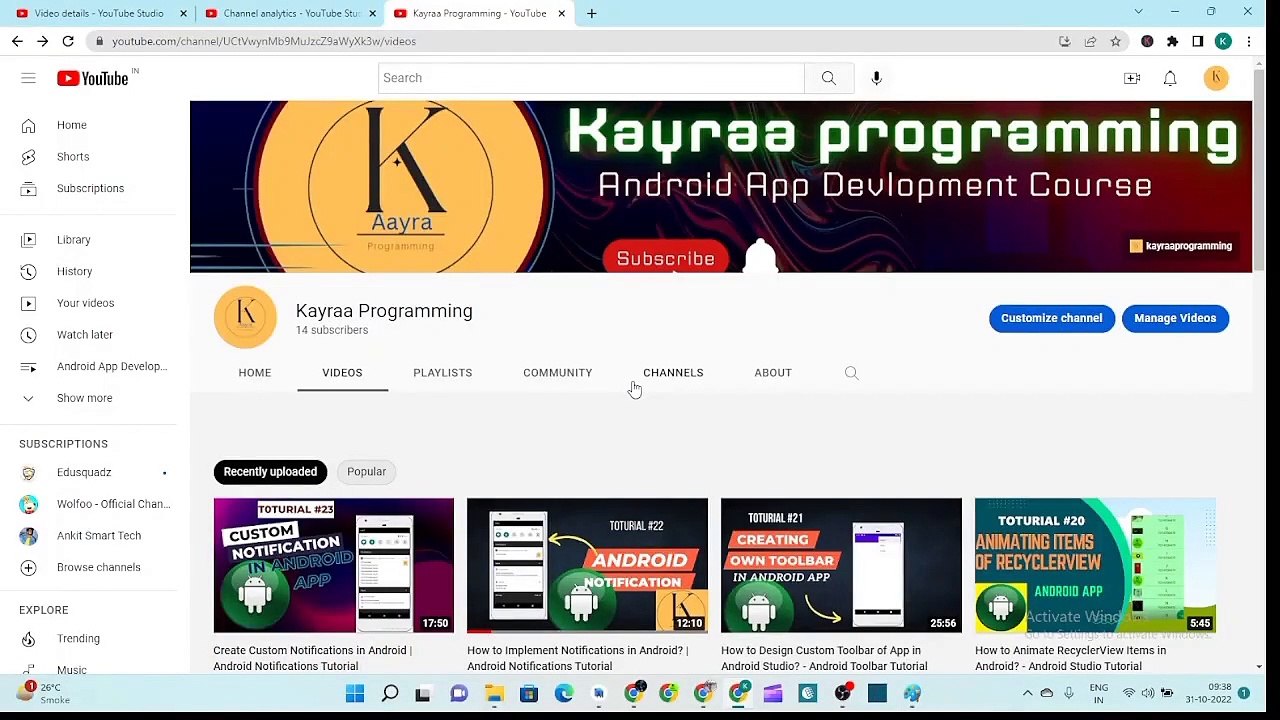1280x720 pixels.
Task: Click the search magnifier button
Action: point(828,78)
